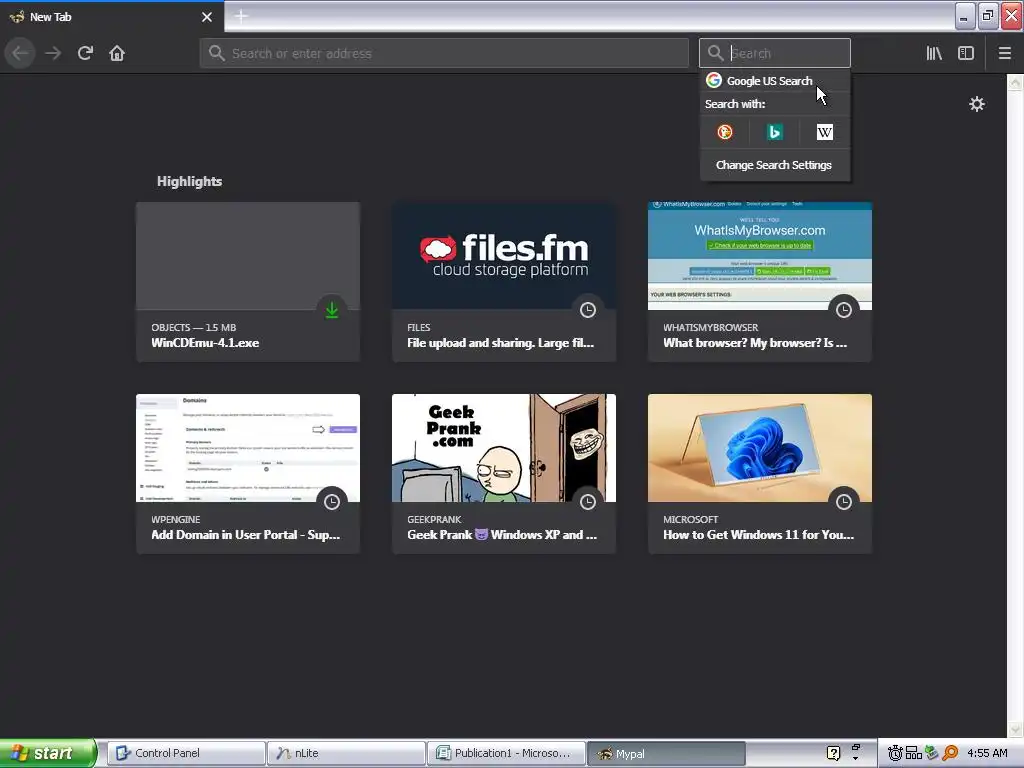Close the New Tab tab
Screen dimensions: 1024x768
pos(207,17)
